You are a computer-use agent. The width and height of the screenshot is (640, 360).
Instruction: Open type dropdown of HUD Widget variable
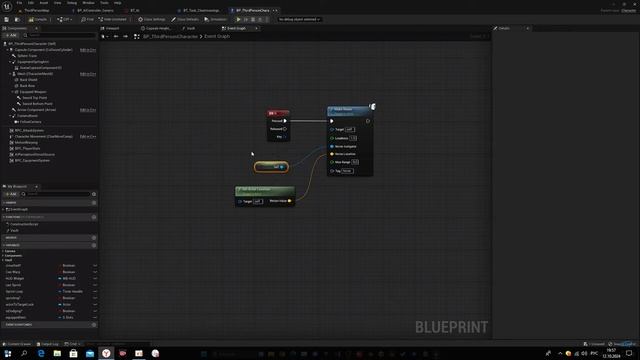(67, 278)
